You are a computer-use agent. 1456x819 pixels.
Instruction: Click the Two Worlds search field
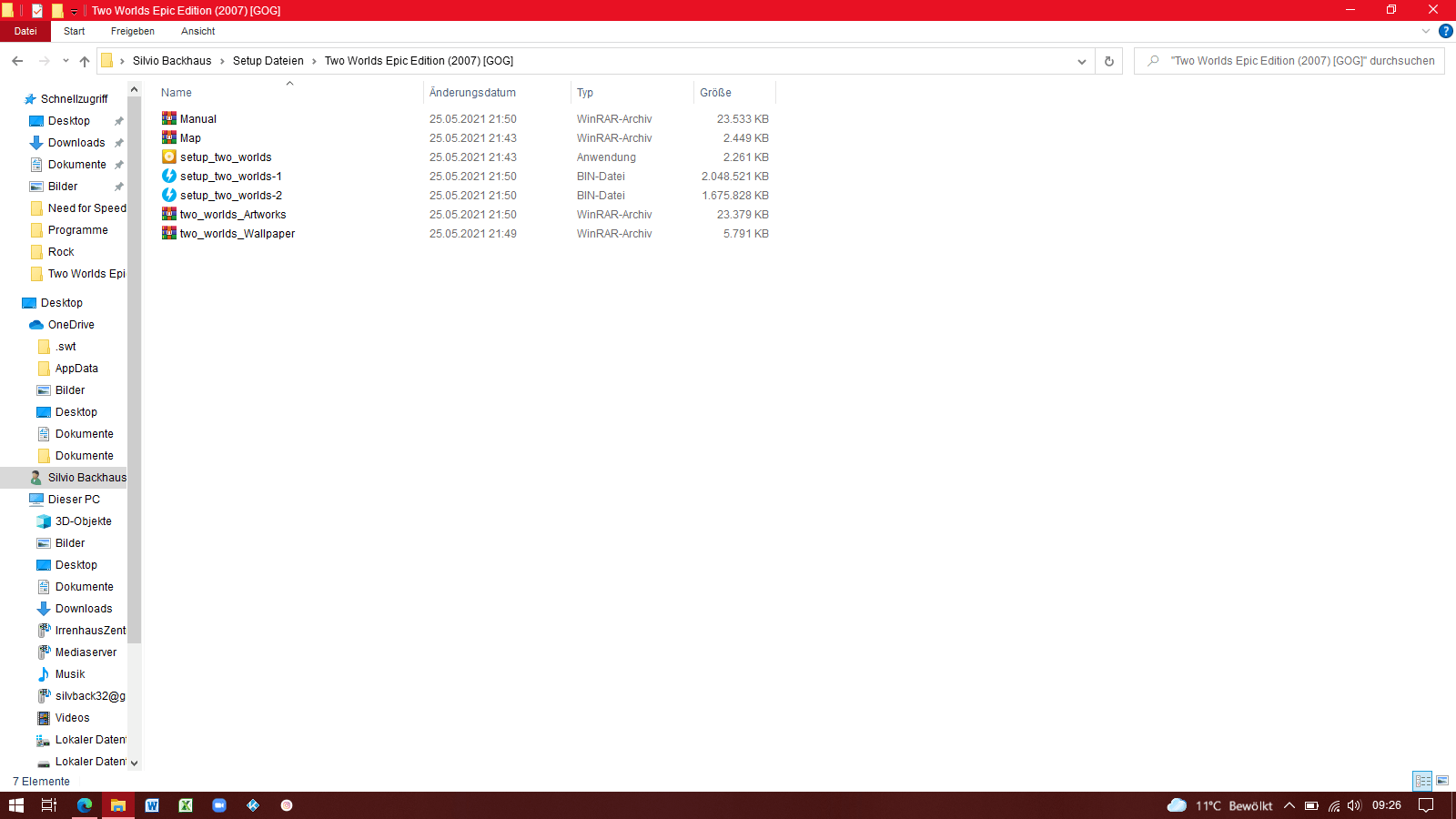pos(1289,61)
